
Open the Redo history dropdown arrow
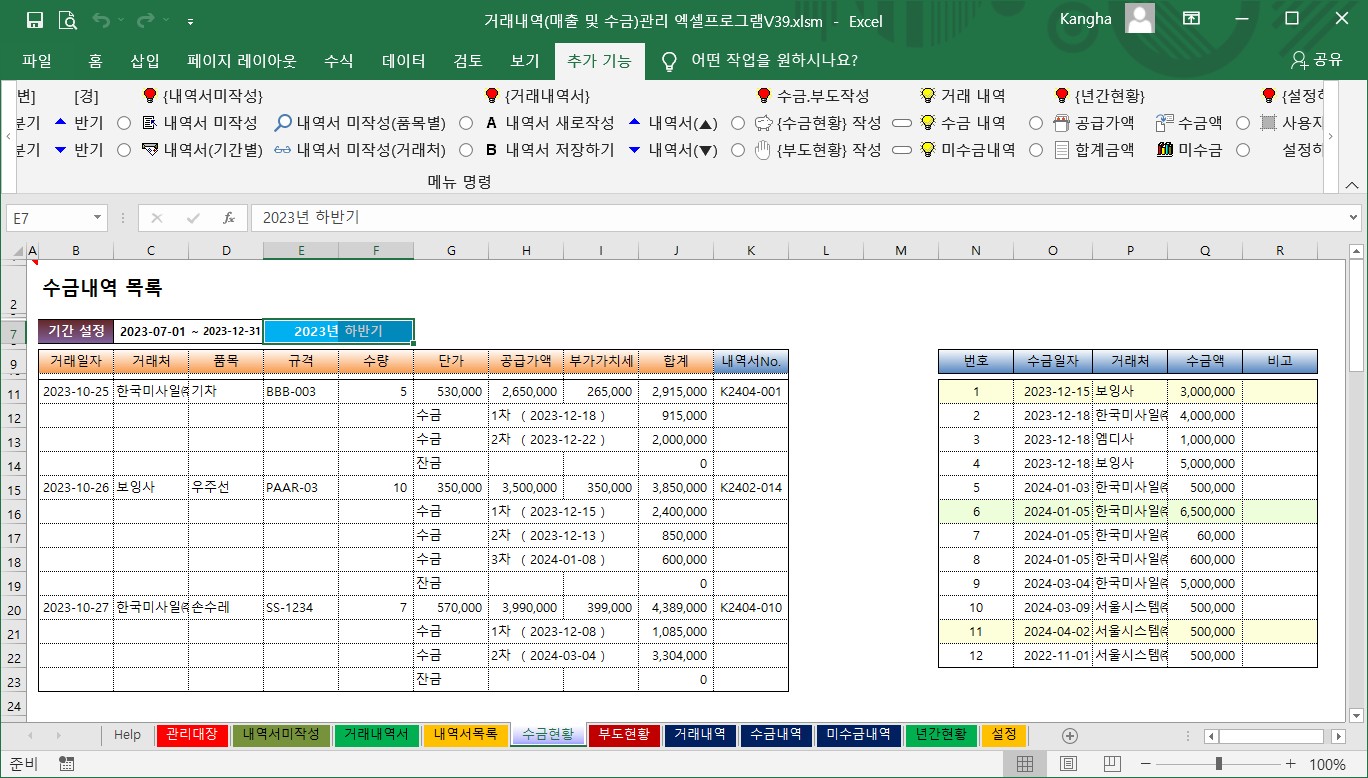[x=164, y=21]
